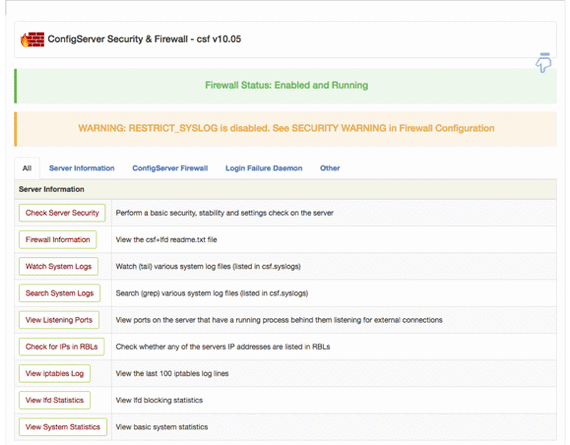The image size is (570, 445).
Task: Open the ConfigServer Firewall tab
Action: (x=170, y=168)
